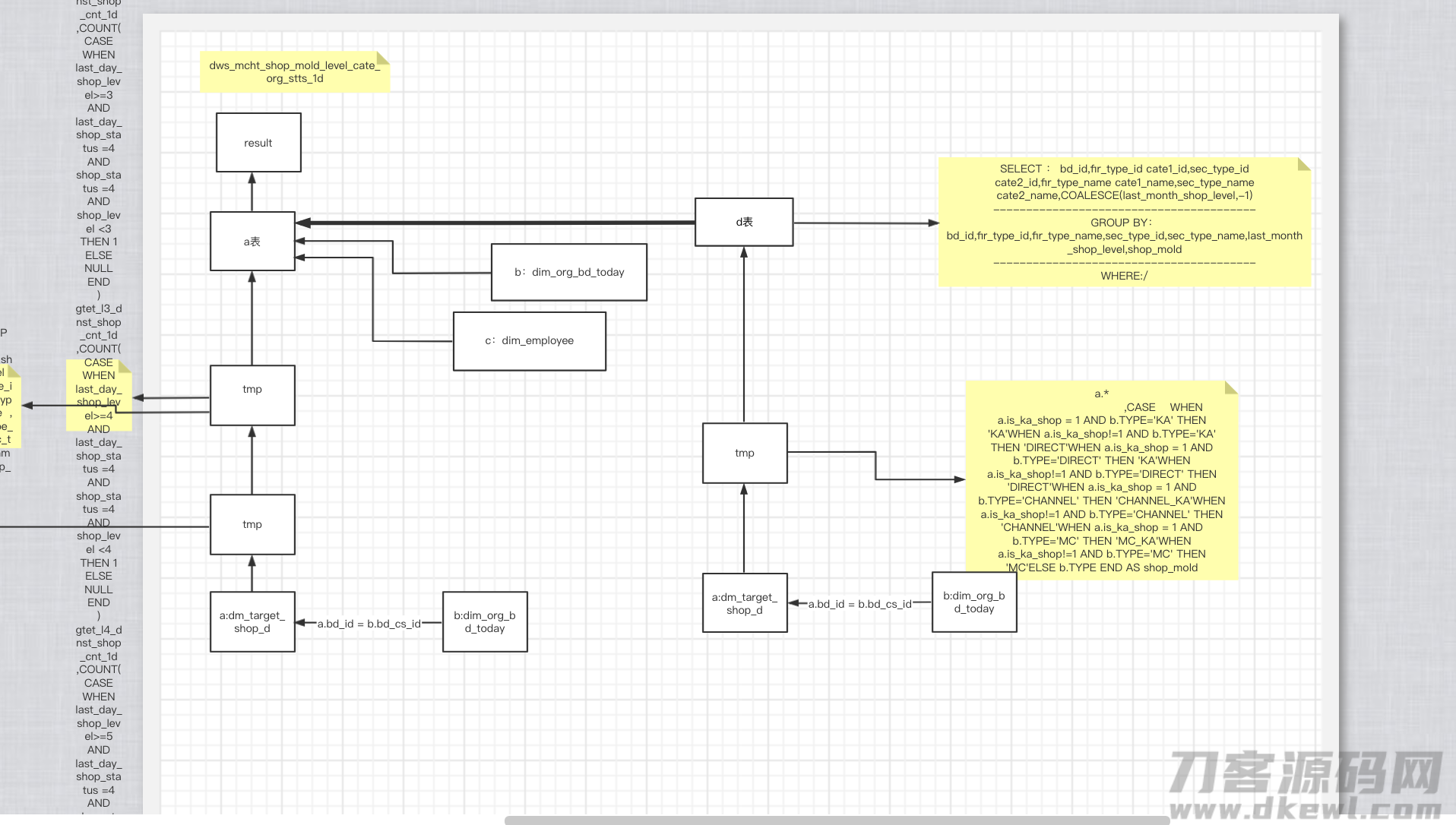Select the folded corner of the SELECT note
This screenshot has width=1456, height=825.
(1304, 164)
